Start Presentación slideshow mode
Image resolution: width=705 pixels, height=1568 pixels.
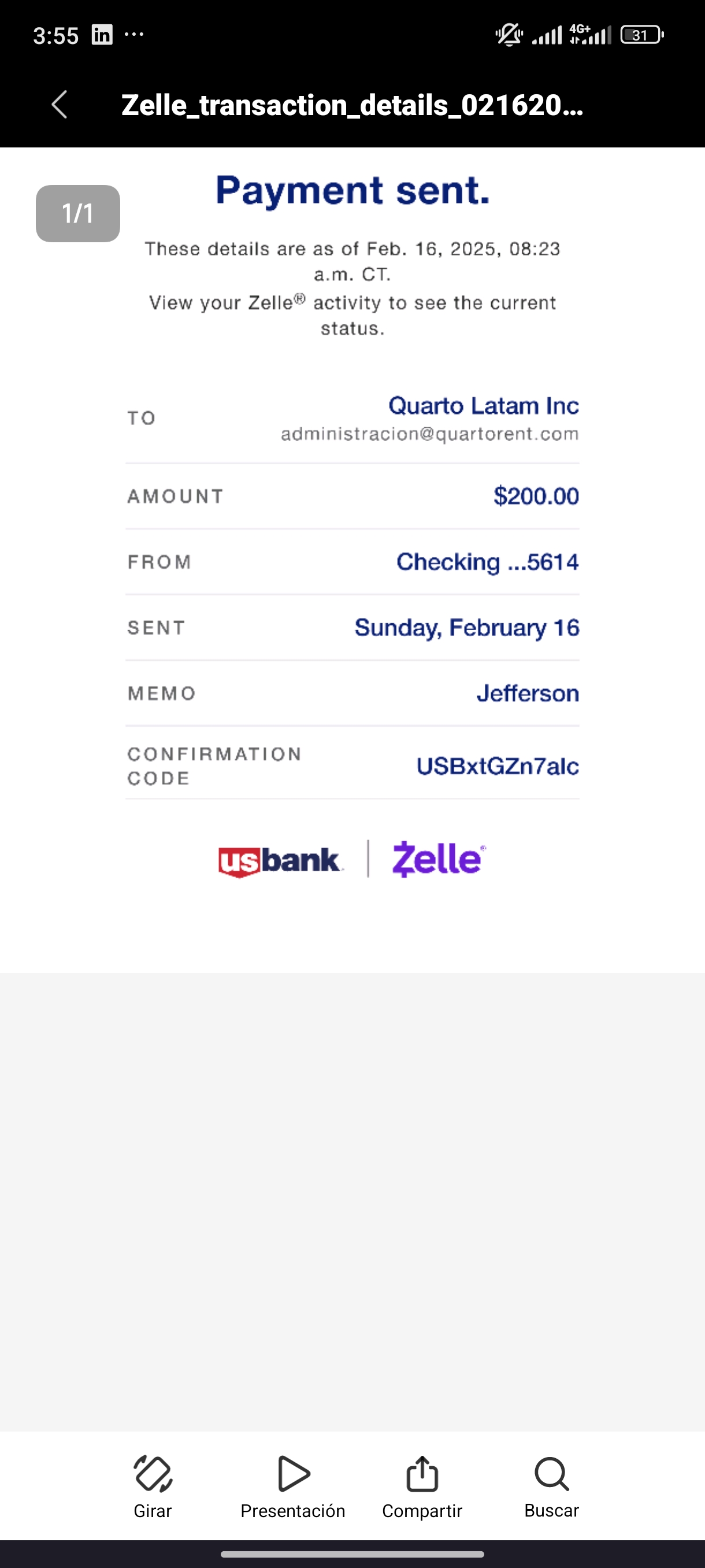pyautogui.click(x=293, y=1474)
